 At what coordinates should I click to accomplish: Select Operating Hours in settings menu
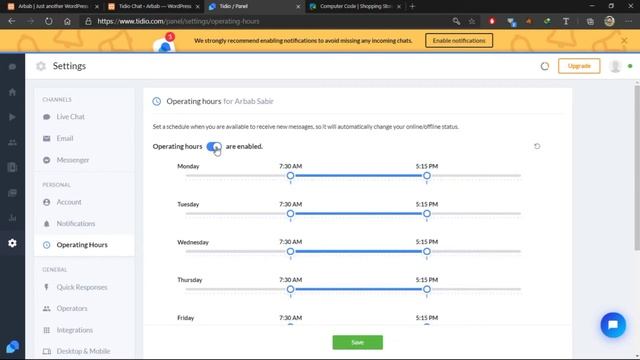click(x=84, y=245)
